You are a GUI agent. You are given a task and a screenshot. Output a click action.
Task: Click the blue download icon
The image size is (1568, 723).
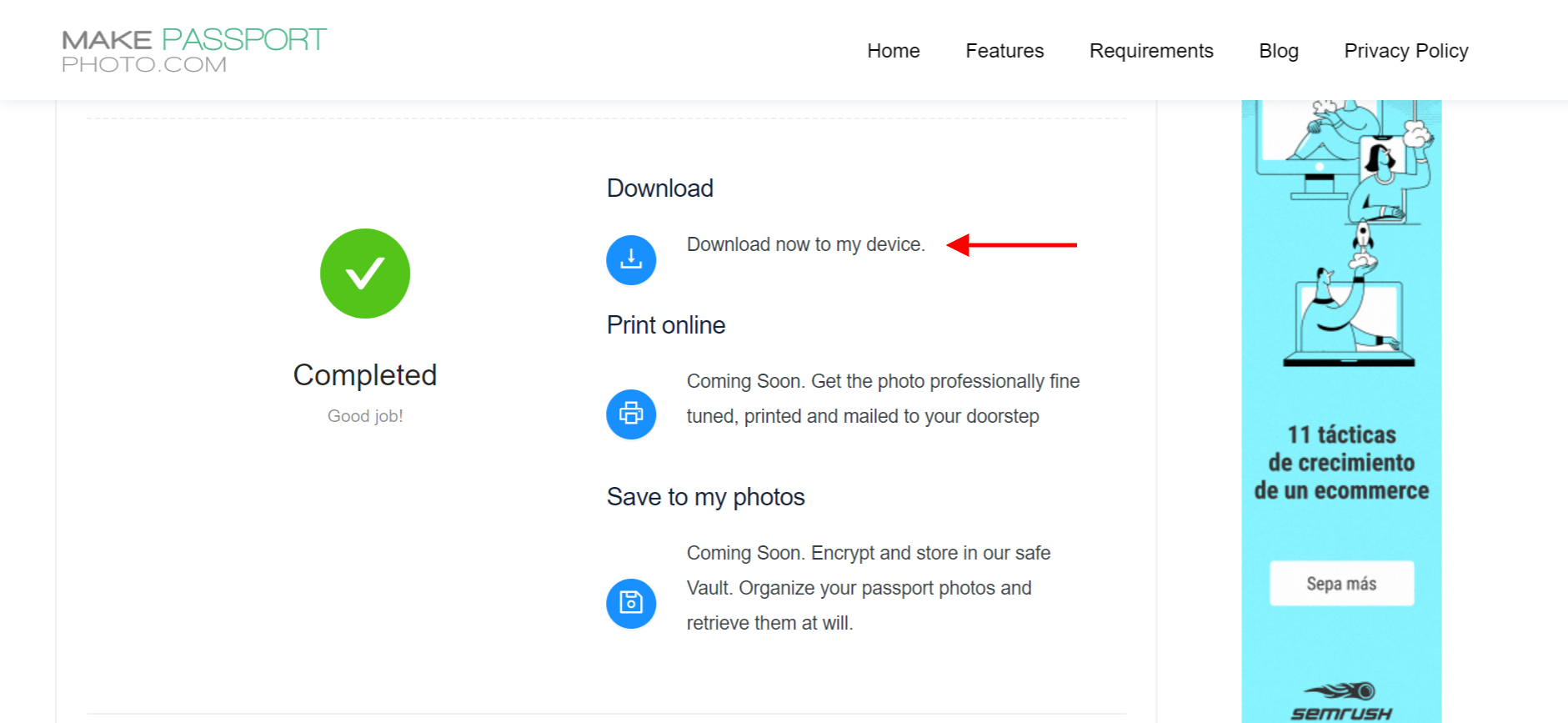[x=631, y=260]
